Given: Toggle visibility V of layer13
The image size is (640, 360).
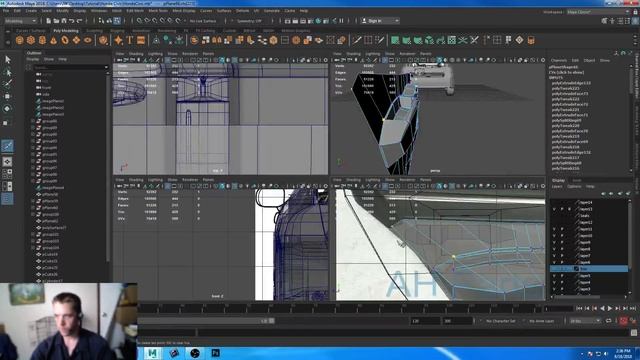Looking at the screenshot, I should click(554, 209).
